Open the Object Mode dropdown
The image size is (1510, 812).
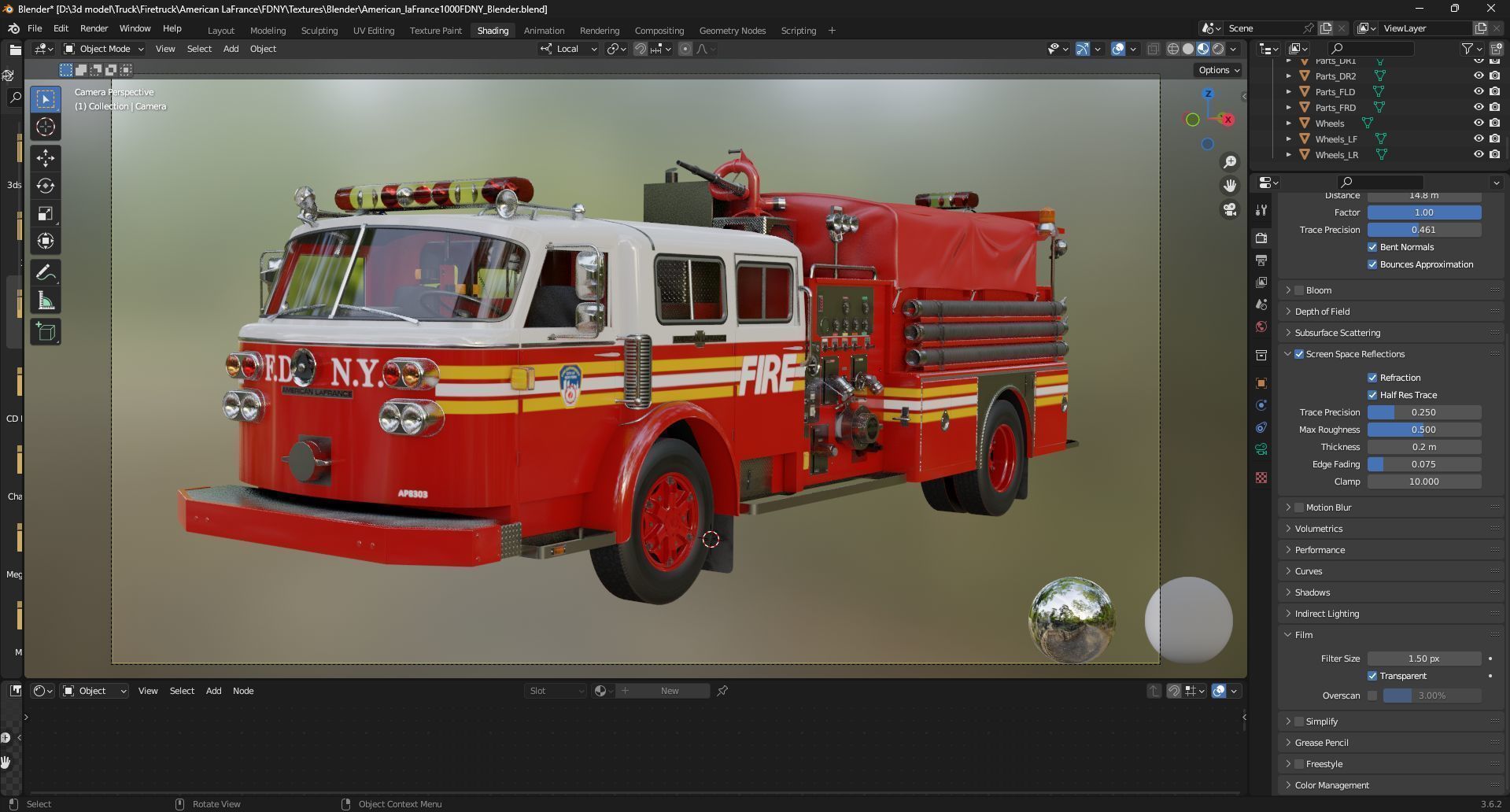(x=104, y=49)
